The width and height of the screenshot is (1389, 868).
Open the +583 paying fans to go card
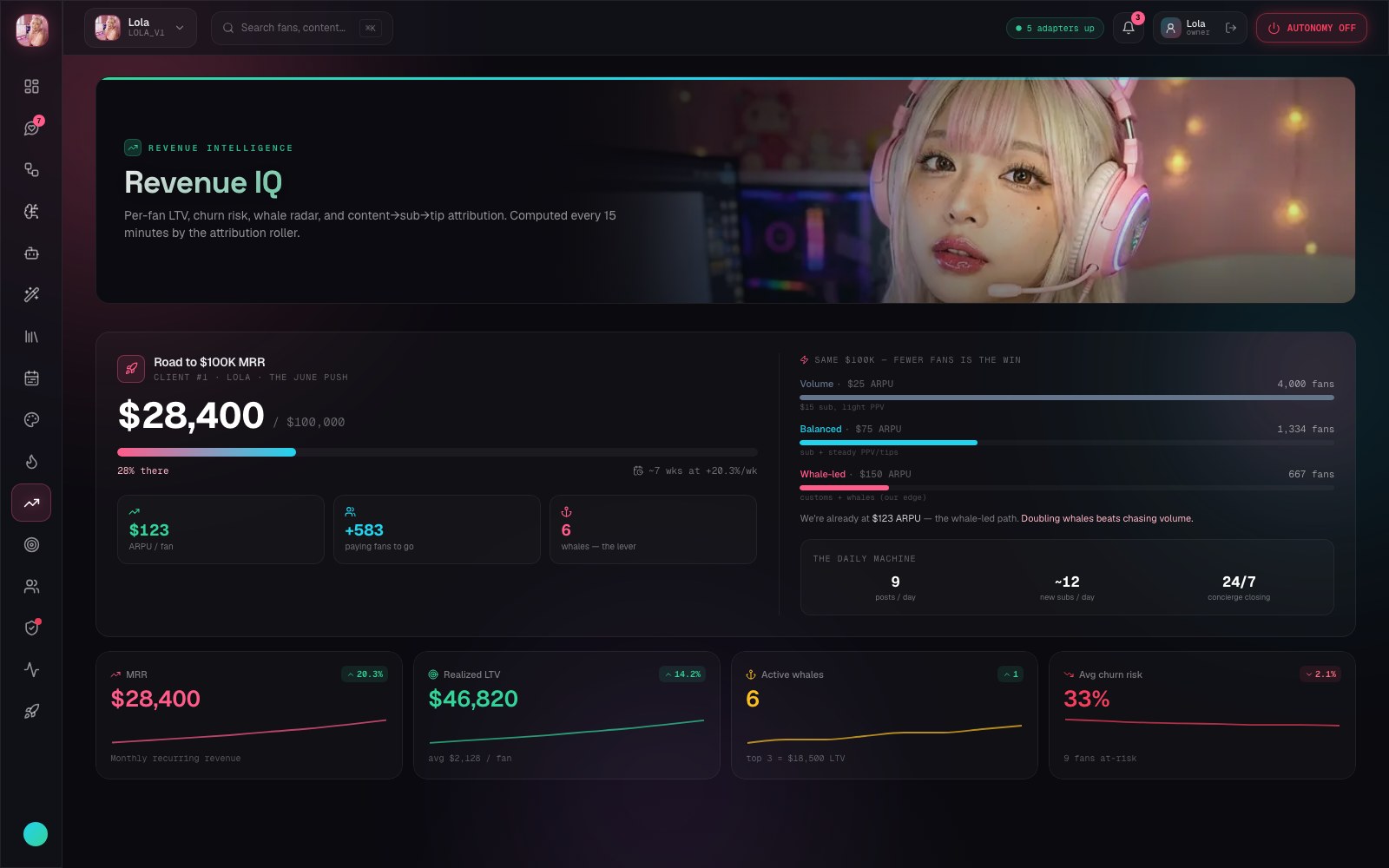[x=437, y=529]
